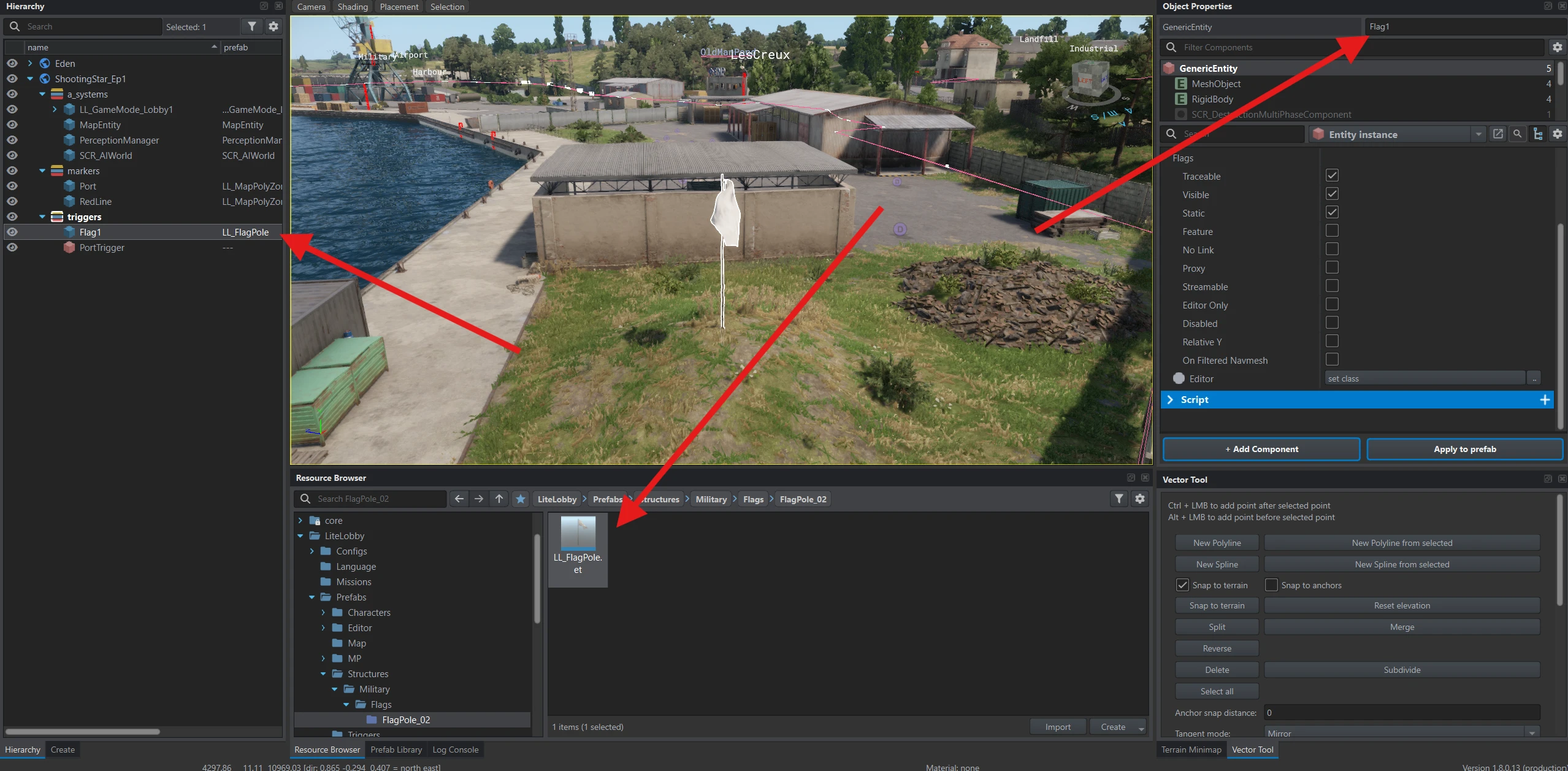This screenshot has width=1568, height=771.
Task: Click the Hierarchy horizontal scrollbar
Action: [x=83, y=732]
